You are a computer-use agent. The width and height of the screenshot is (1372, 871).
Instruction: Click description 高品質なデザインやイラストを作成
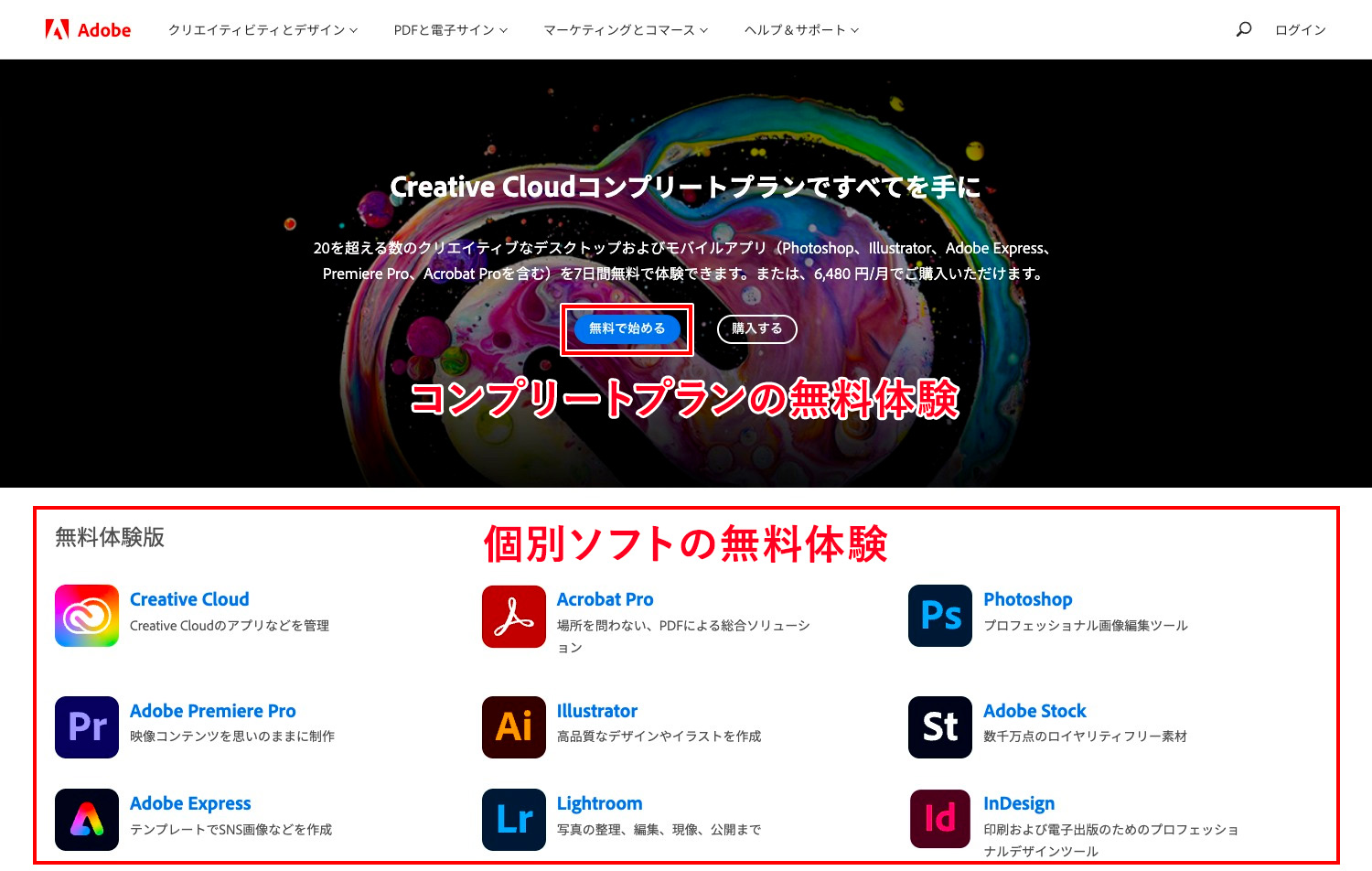659,737
